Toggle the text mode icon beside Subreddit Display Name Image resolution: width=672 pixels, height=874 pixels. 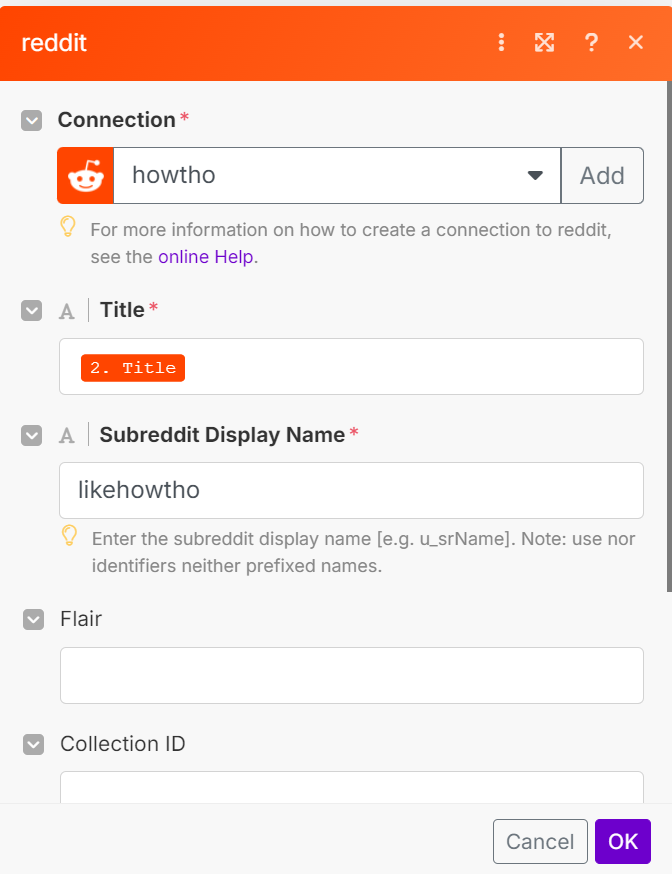[x=67, y=435]
